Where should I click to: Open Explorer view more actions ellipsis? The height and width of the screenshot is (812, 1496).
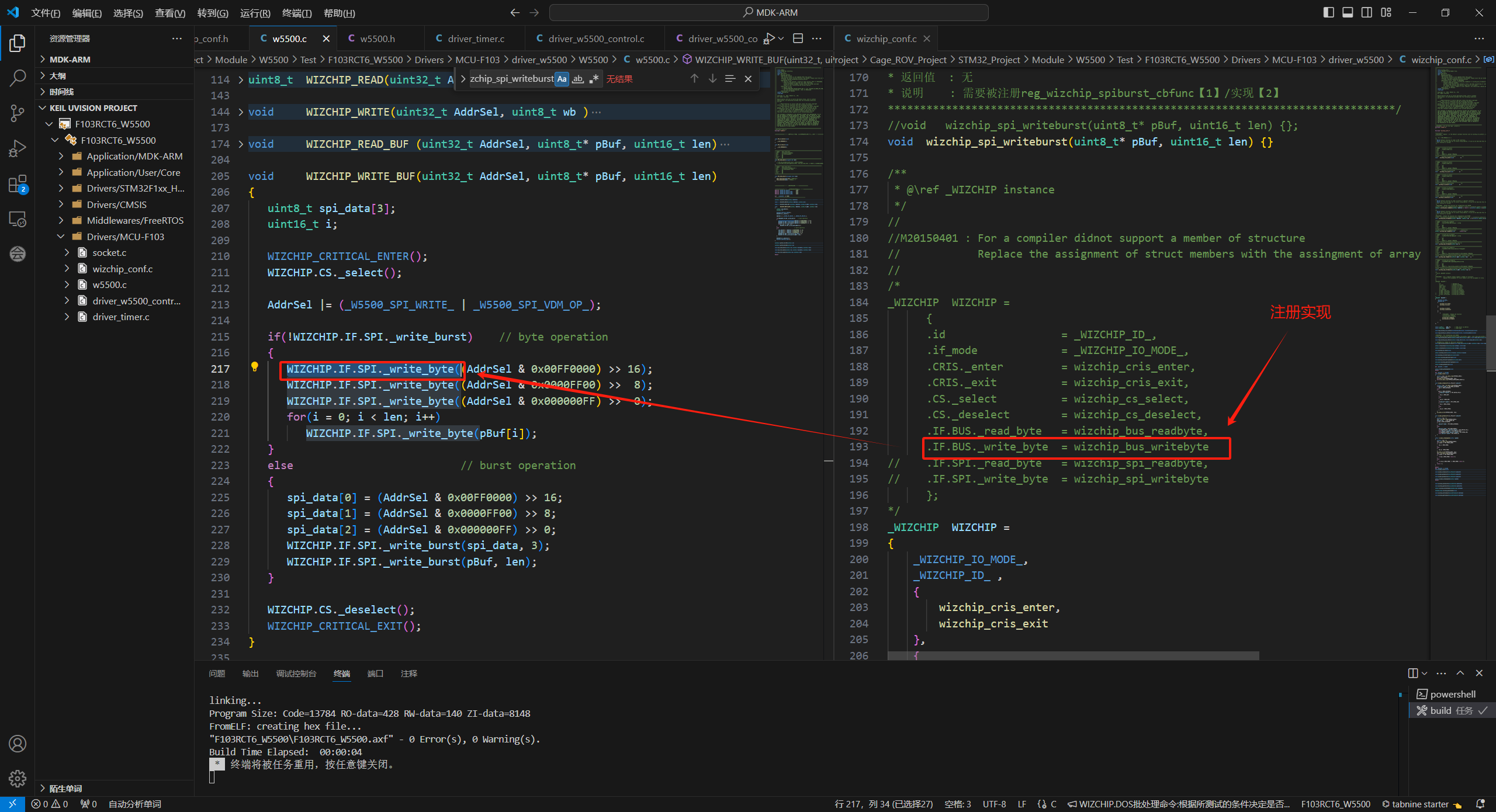[177, 39]
